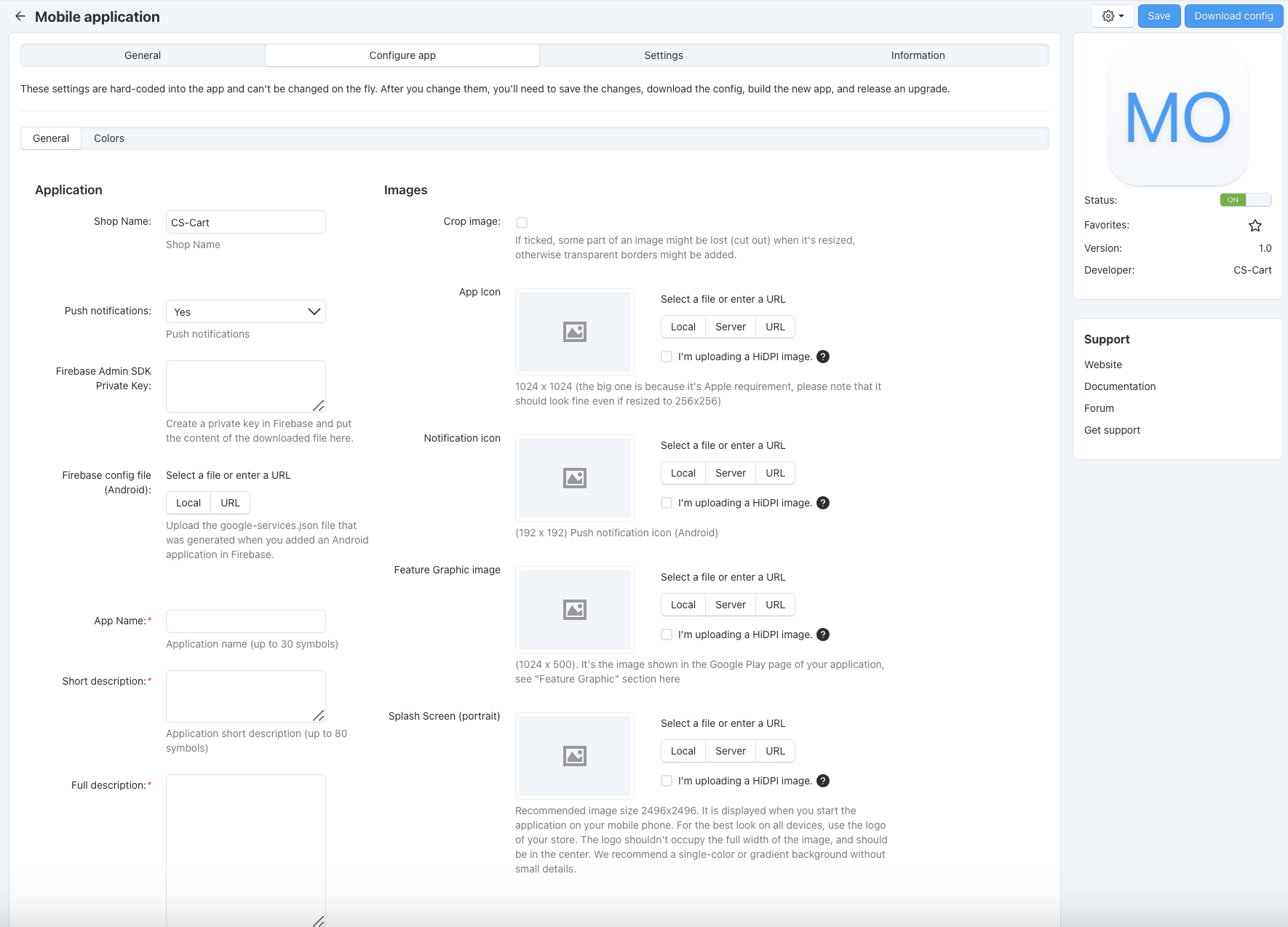
Task: Click the Short description textarea
Action: pyautogui.click(x=246, y=696)
